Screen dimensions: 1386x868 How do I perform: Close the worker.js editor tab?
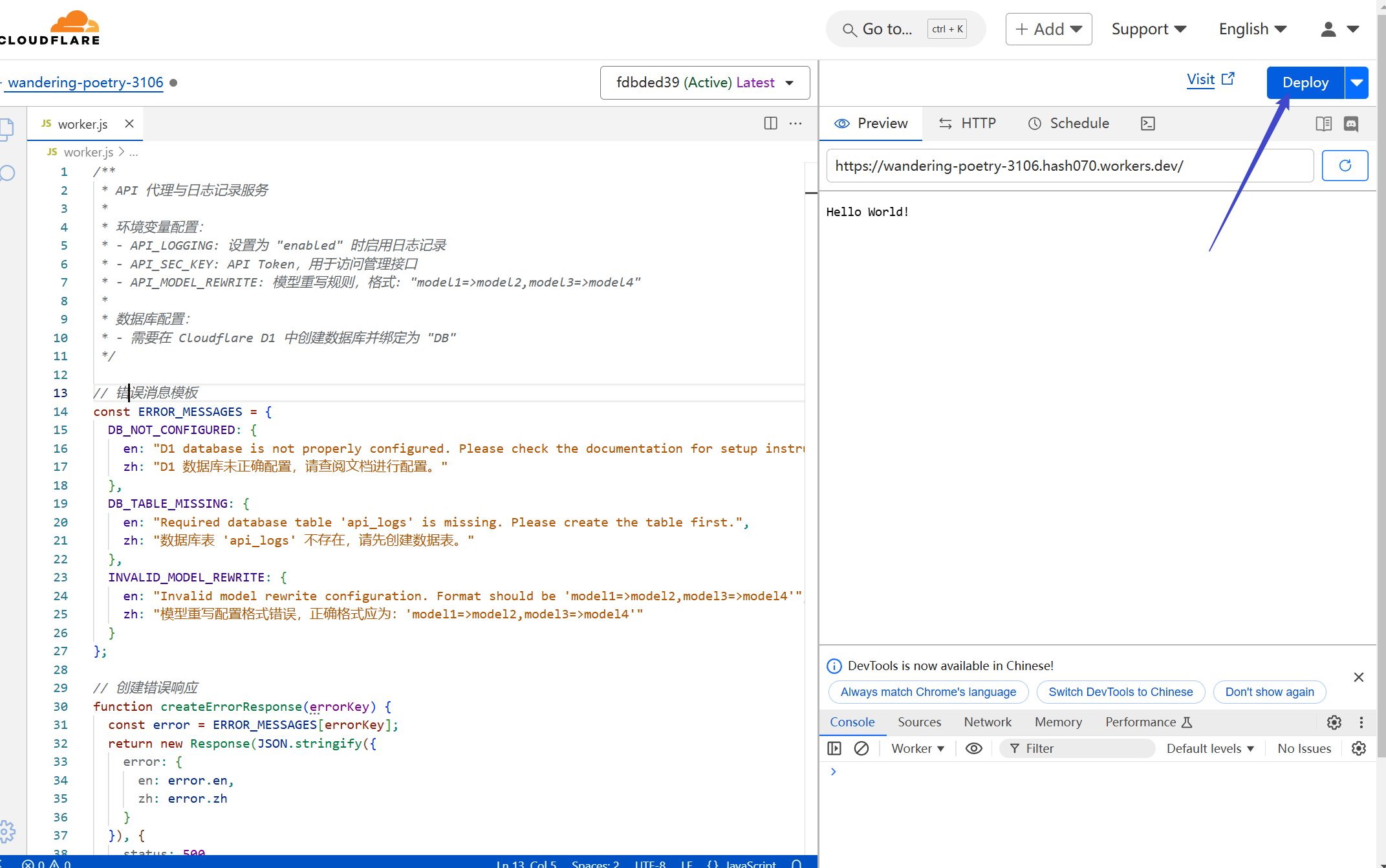click(x=129, y=124)
